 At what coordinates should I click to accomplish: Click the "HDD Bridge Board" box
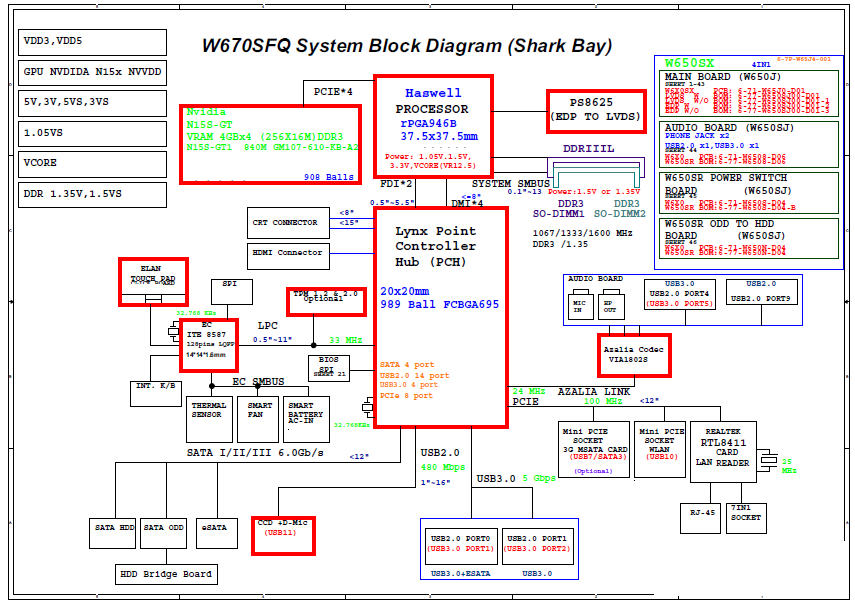tap(166, 574)
